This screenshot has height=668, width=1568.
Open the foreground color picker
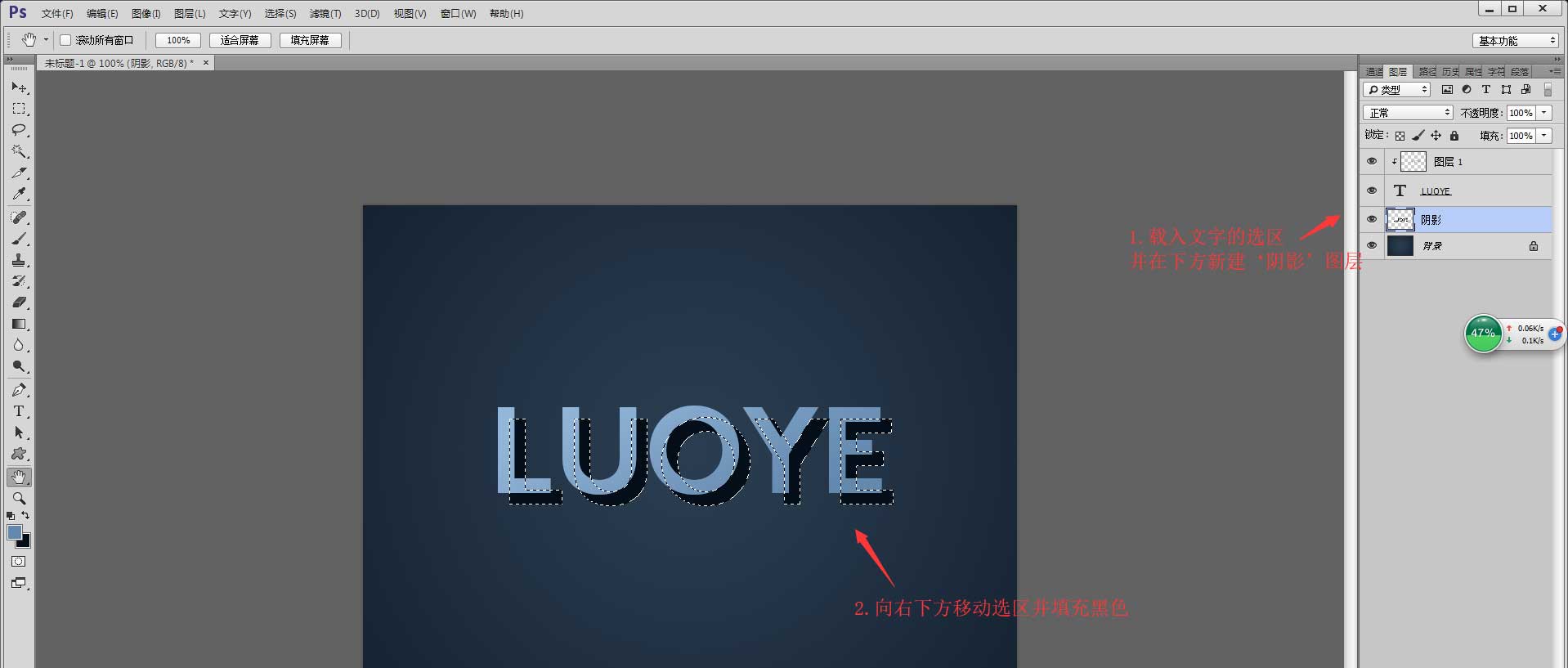[x=14, y=532]
